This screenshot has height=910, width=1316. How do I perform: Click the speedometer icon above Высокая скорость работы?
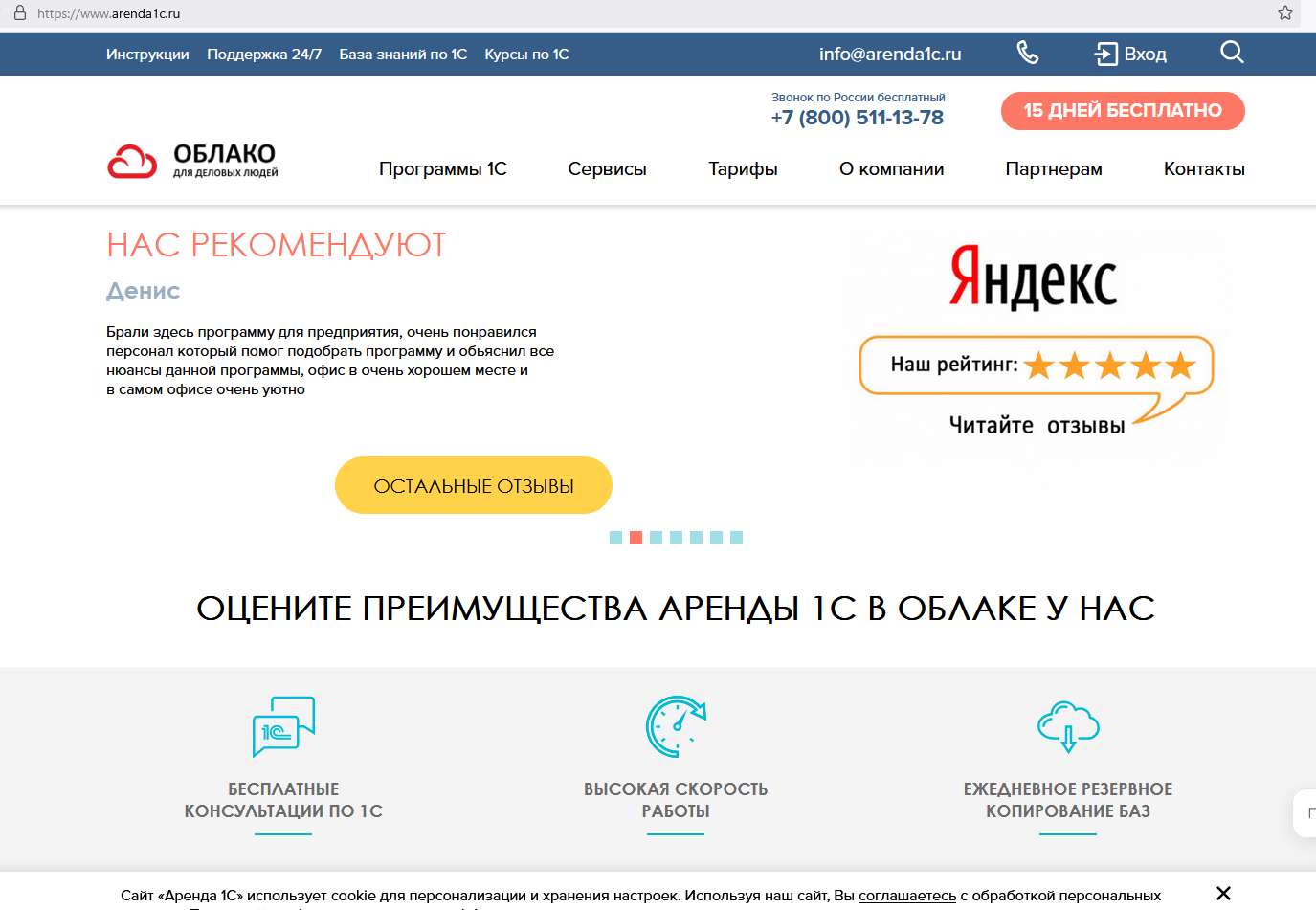coord(675,726)
